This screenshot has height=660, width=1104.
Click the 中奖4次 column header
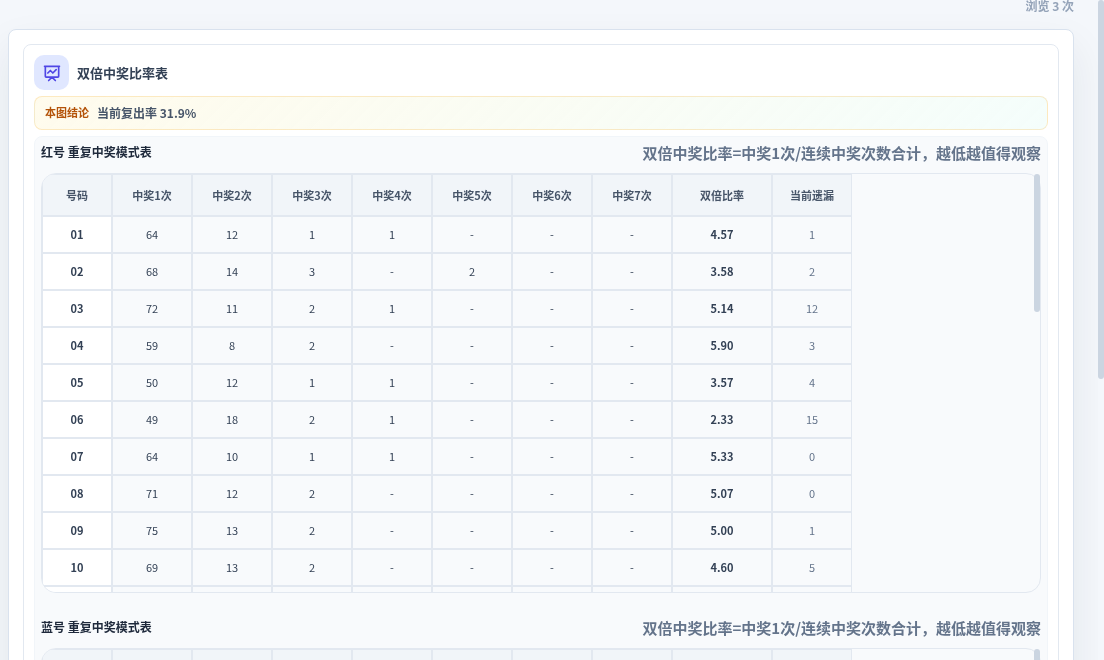tap(392, 196)
